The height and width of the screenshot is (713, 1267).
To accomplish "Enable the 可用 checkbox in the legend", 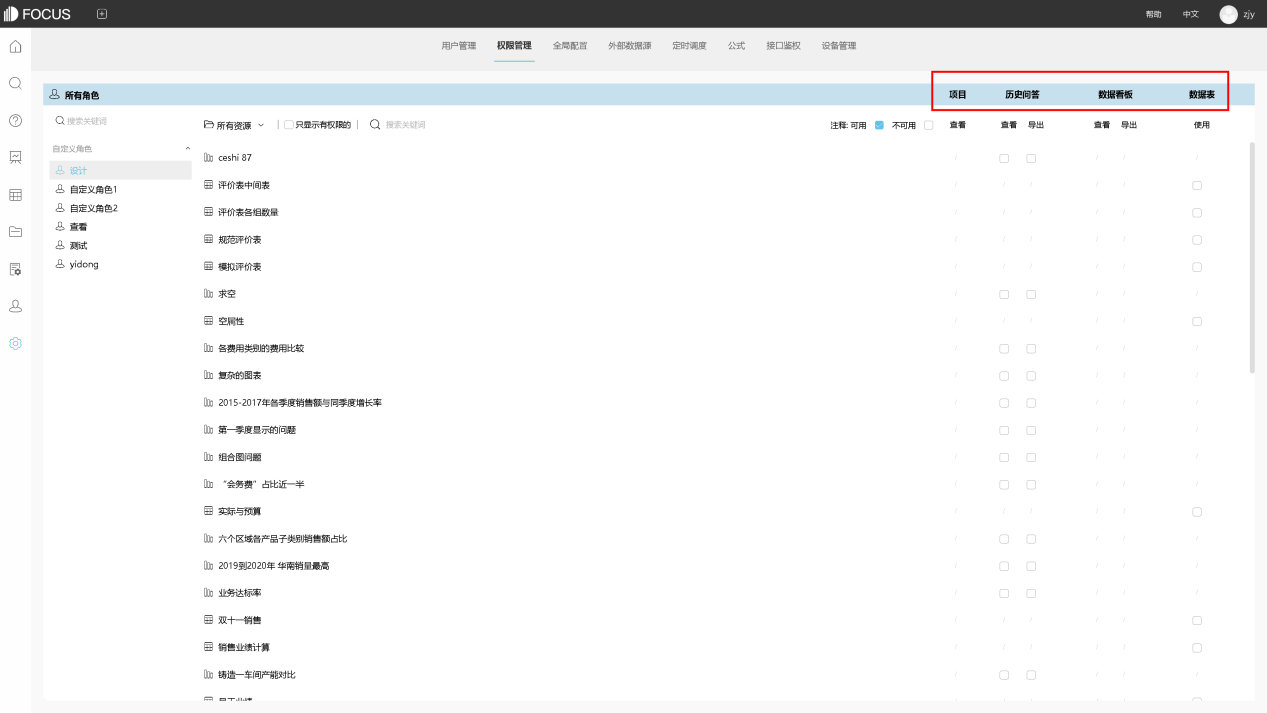I will click(878, 124).
